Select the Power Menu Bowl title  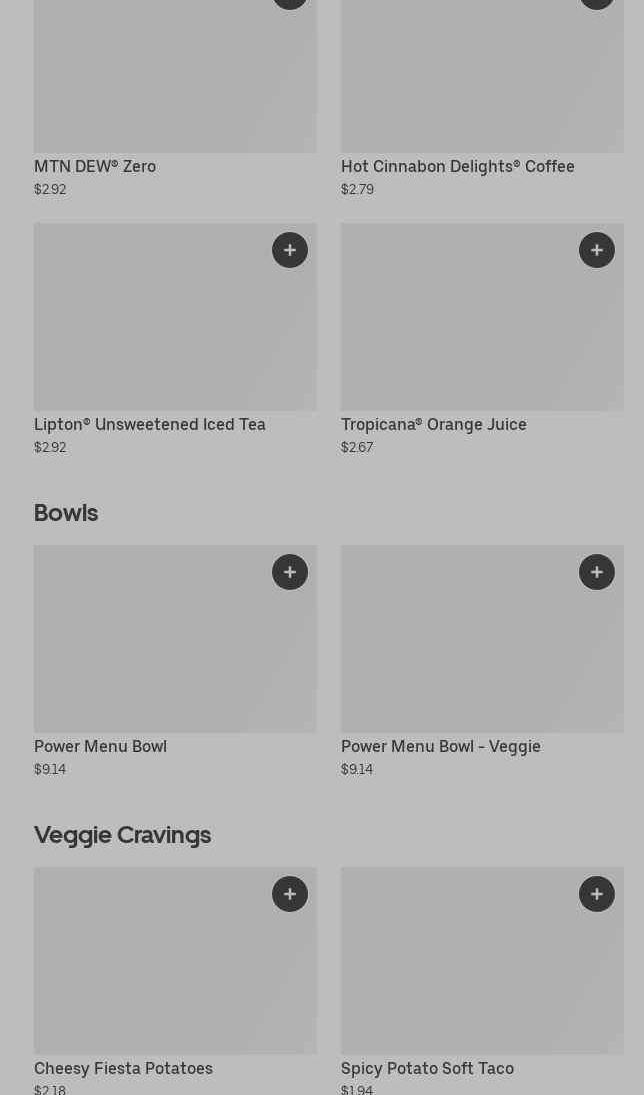[x=100, y=747]
